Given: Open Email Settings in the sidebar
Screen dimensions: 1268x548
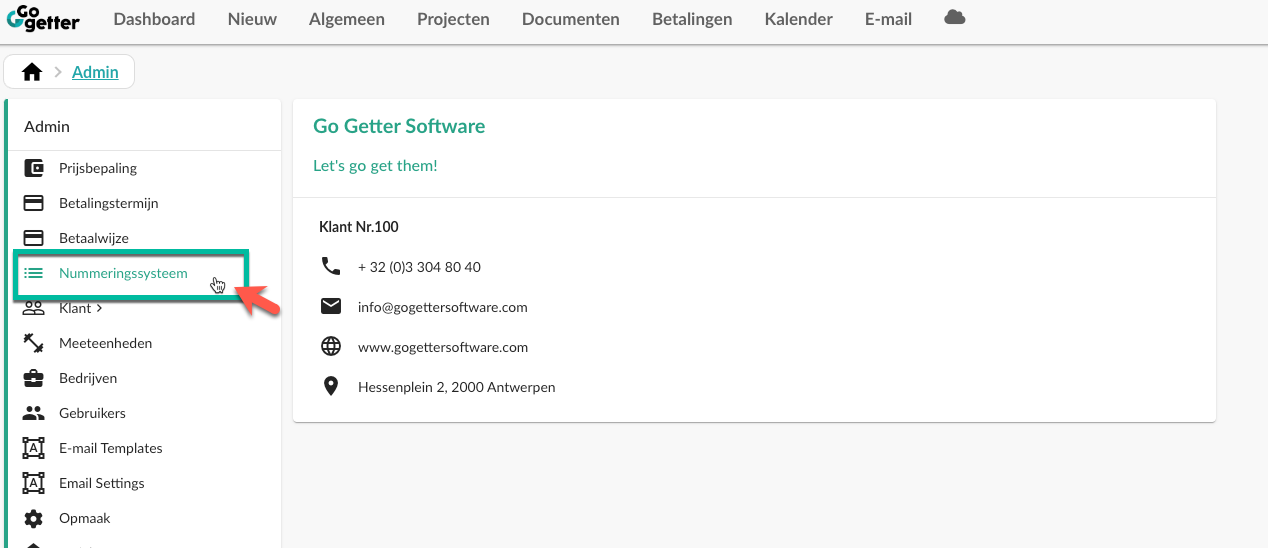Looking at the screenshot, I should click(x=102, y=483).
